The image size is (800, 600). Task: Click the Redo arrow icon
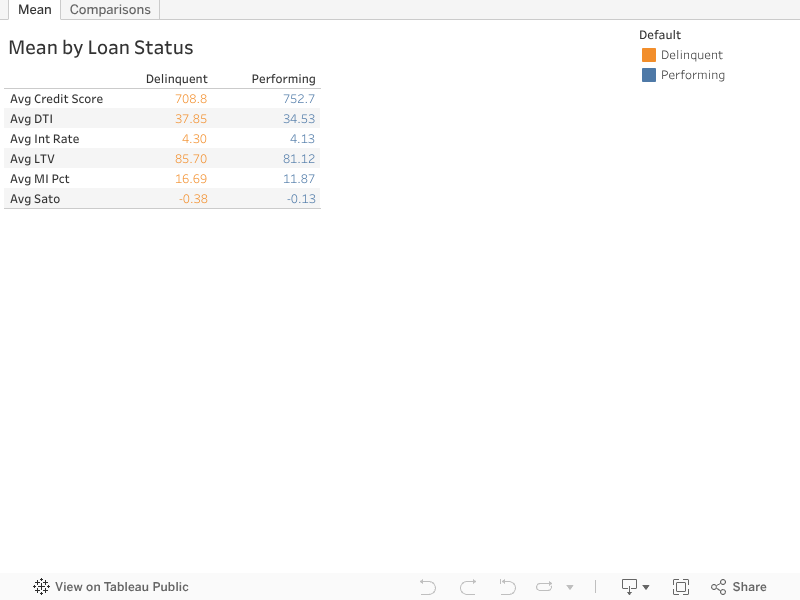pos(468,587)
